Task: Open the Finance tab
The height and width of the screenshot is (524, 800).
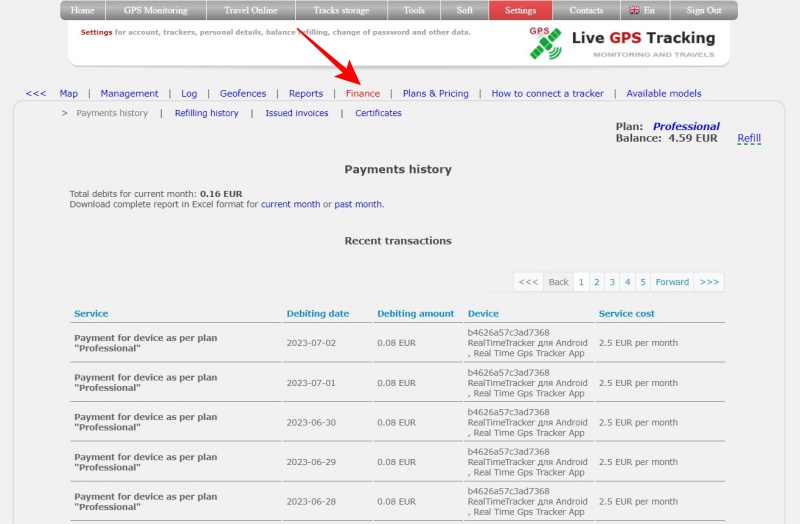Action: tap(363, 94)
